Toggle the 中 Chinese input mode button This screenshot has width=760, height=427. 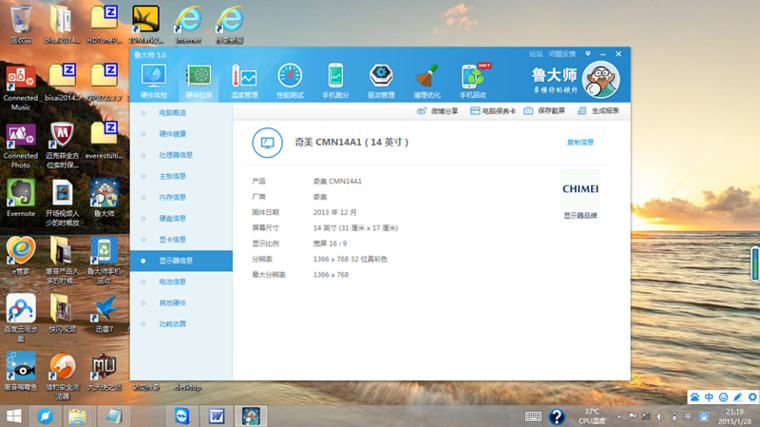point(709,397)
